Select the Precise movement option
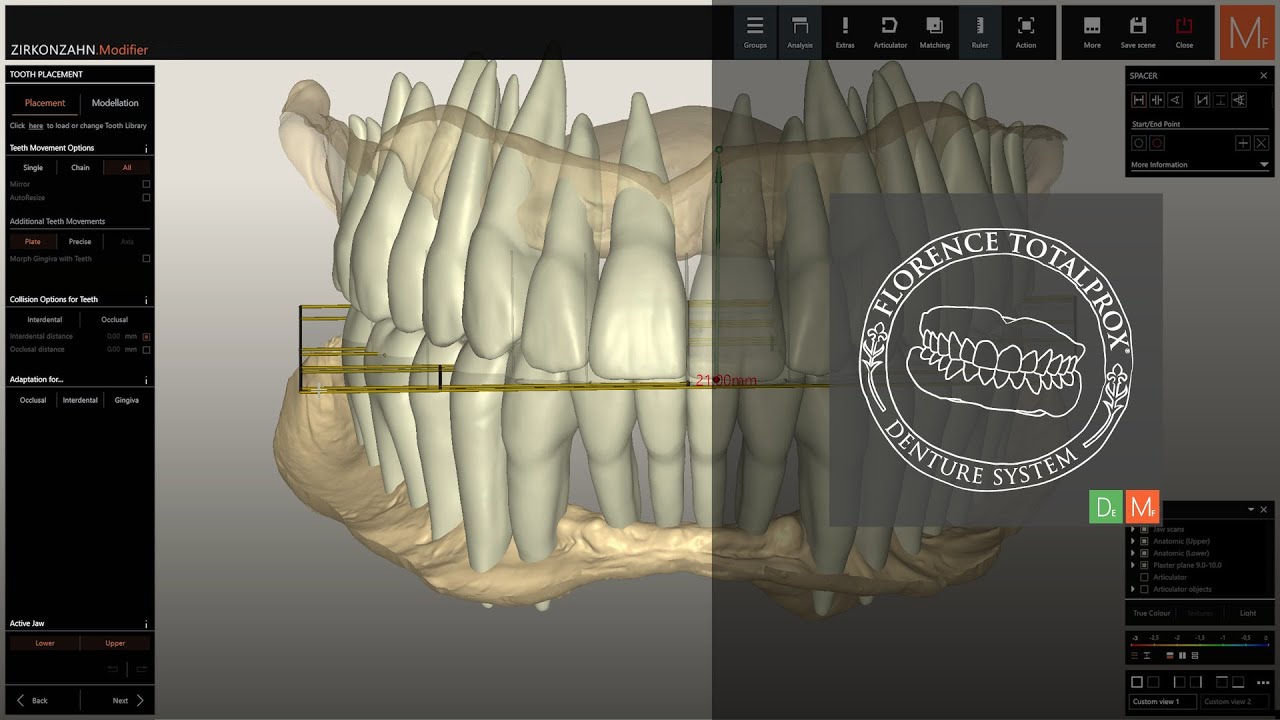The width and height of the screenshot is (1280, 720). point(80,241)
